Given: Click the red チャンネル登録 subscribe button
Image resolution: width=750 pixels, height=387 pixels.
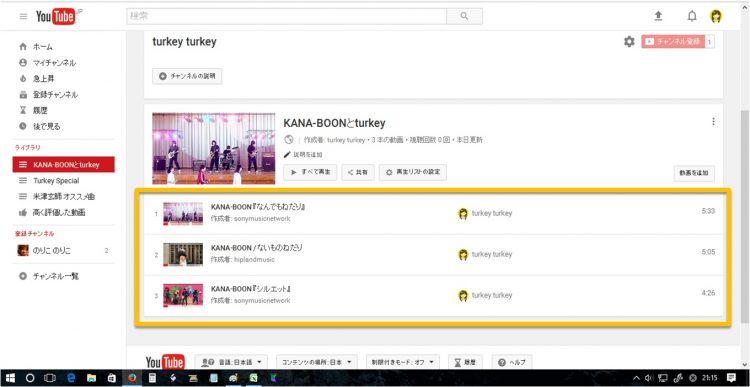Looking at the screenshot, I should [673, 42].
